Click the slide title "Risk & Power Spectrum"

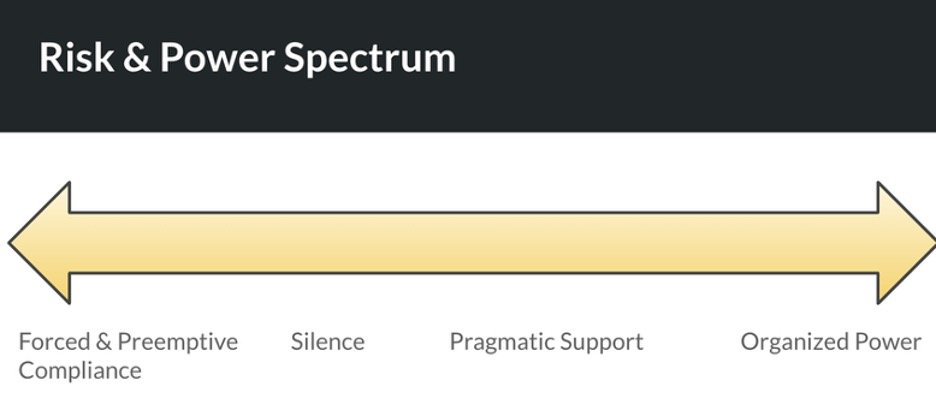point(247,58)
